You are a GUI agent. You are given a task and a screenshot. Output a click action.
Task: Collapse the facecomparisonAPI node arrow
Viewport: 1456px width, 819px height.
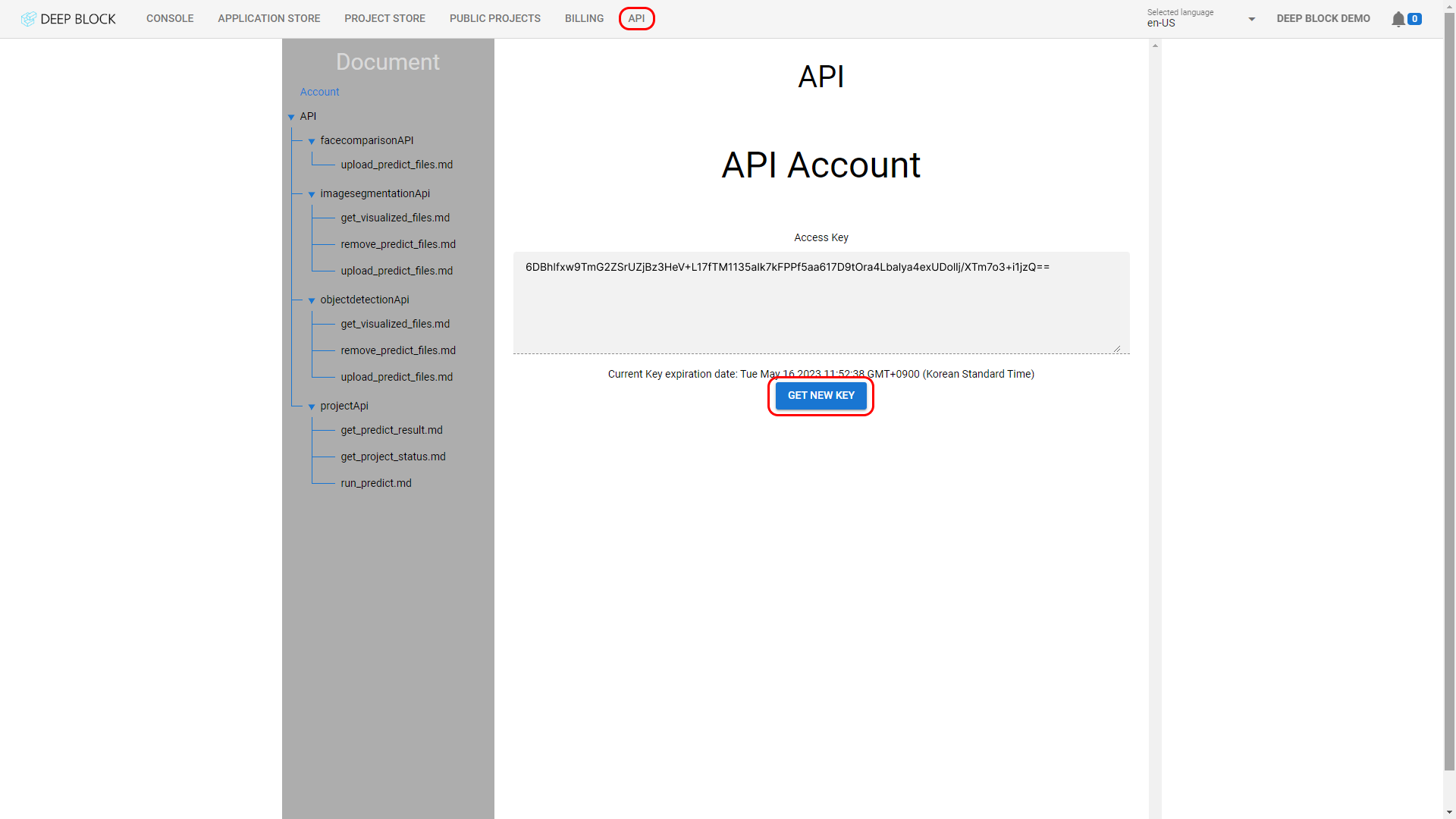(311, 141)
